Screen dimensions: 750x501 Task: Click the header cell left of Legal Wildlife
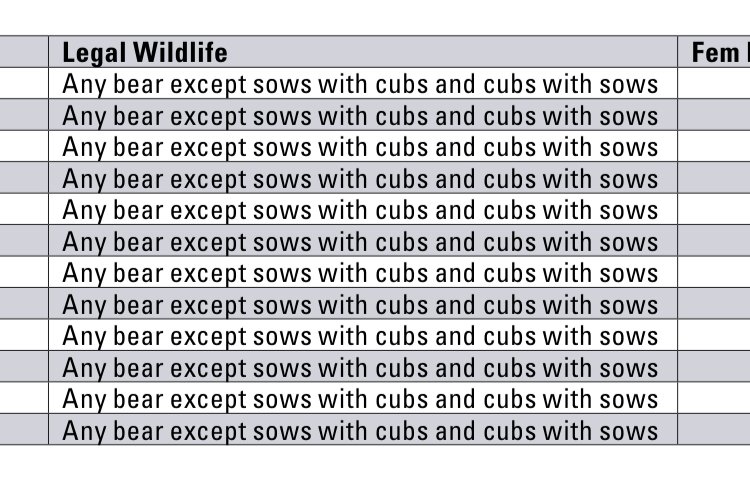coord(24,52)
